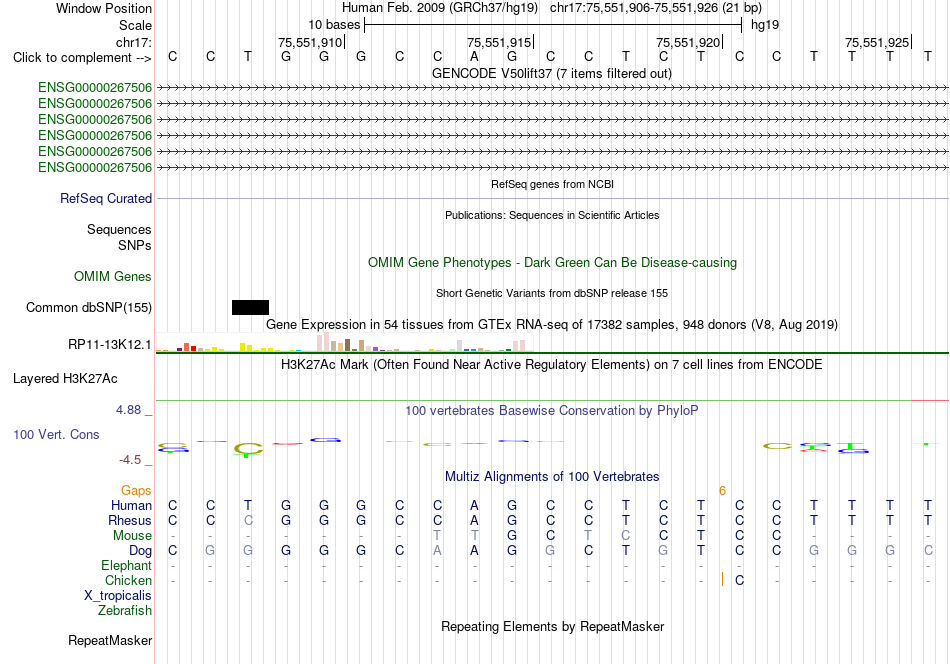Click 'Repeating Elements by RepeatMasker' title
The width and height of the screenshot is (950, 664).
552,626
